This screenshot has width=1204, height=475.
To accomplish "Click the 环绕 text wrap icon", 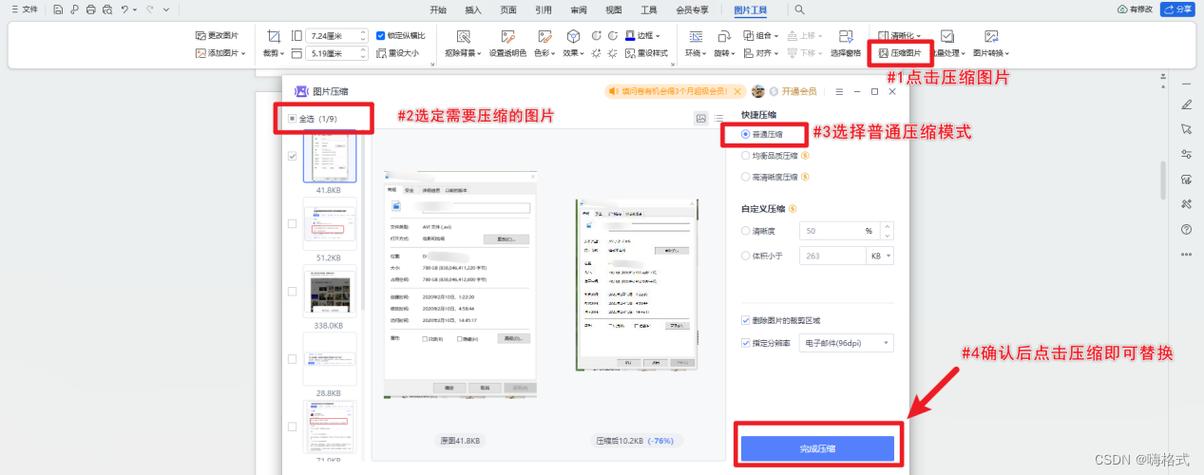I will tap(695, 37).
